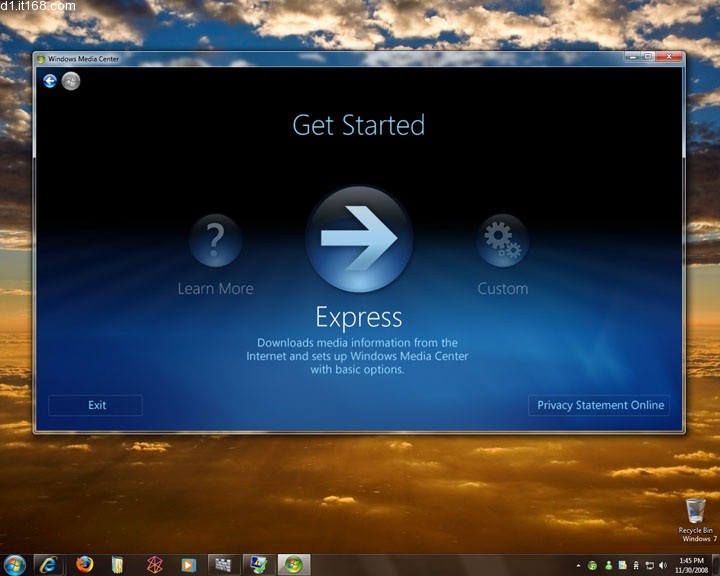720x576 pixels.
Task: Minimize the Windows Media Center window
Action: [633, 57]
